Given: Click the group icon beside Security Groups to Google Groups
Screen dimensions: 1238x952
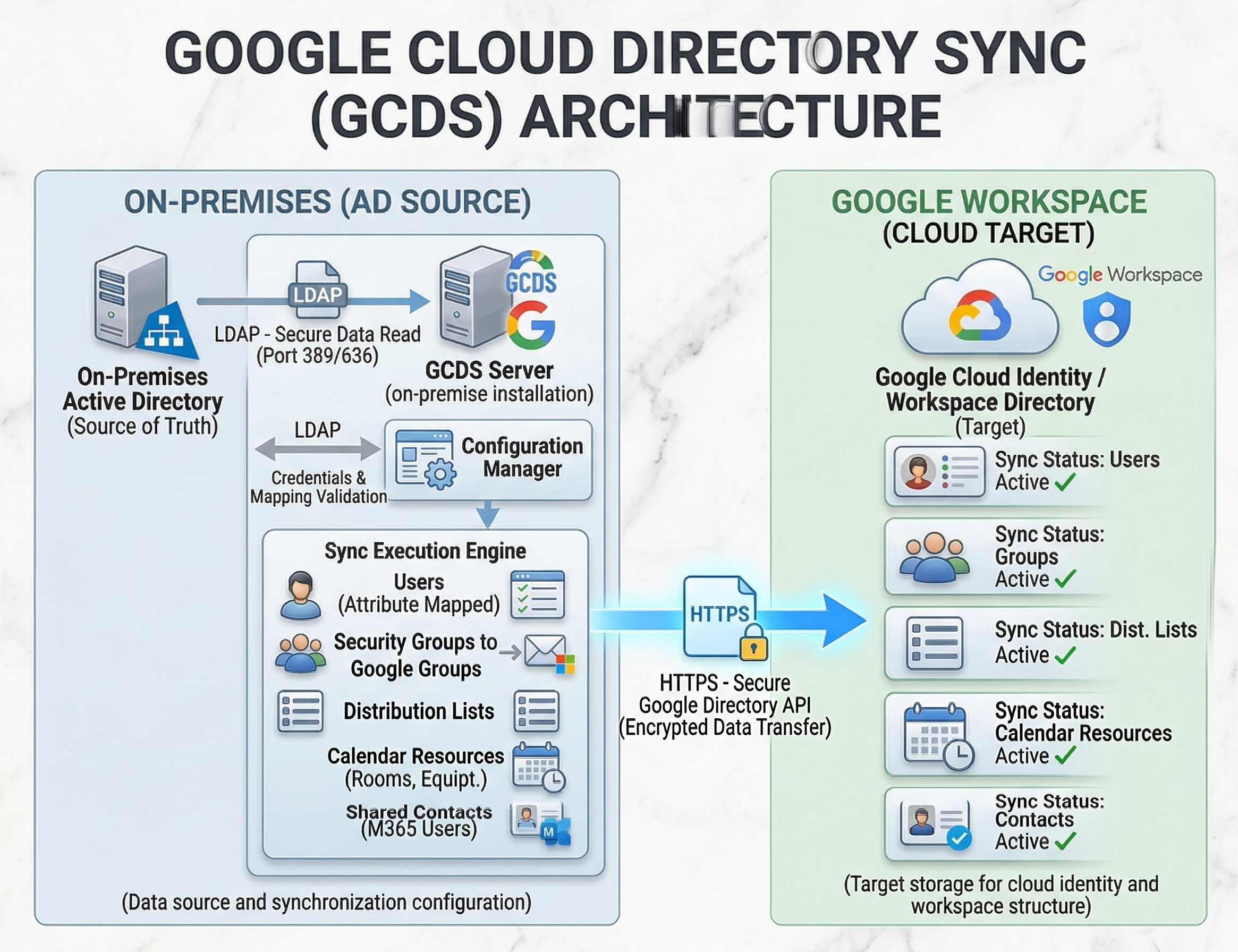Looking at the screenshot, I should click(x=300, y=653).
